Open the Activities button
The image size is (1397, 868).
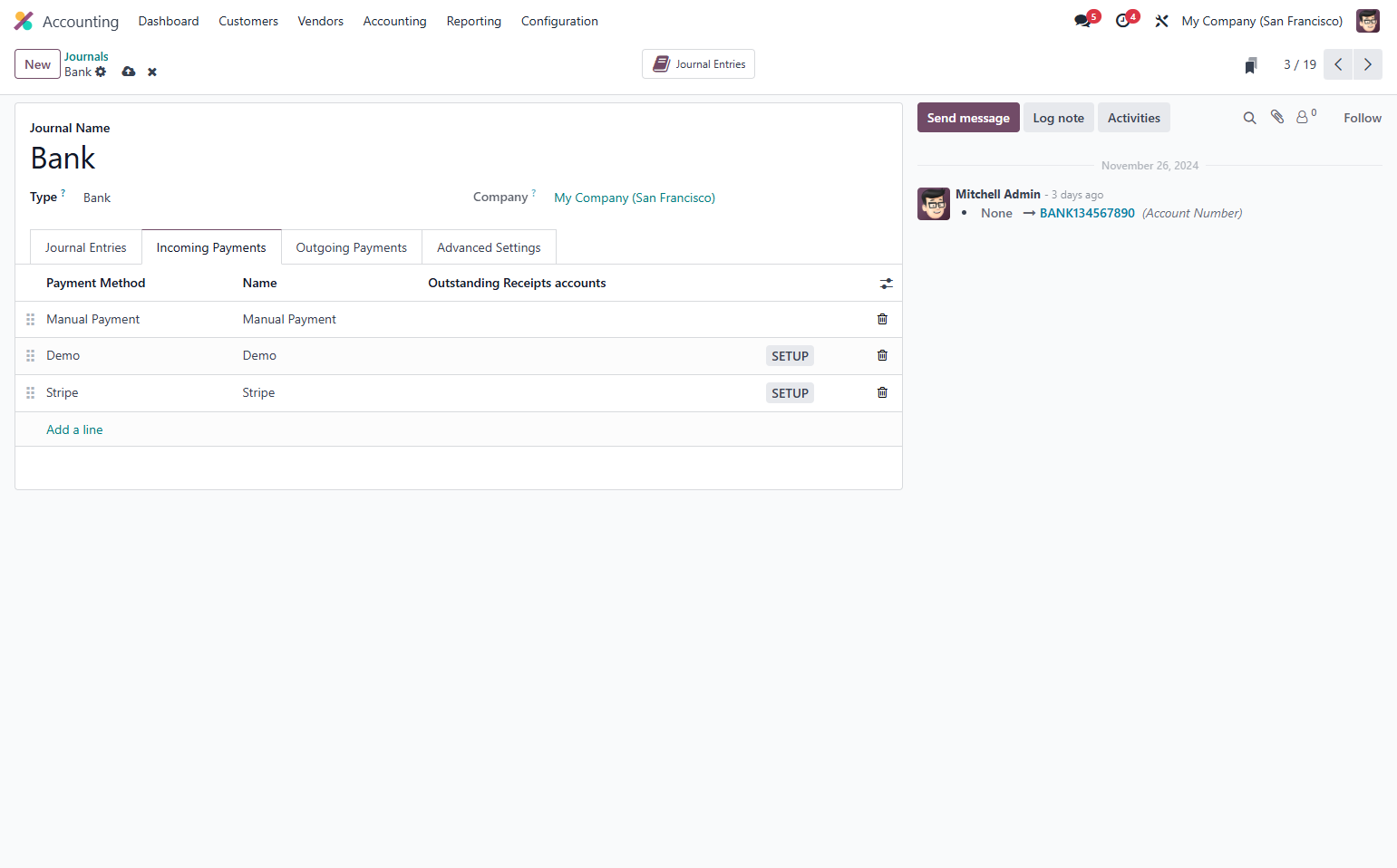click(x=1133, y=118)
